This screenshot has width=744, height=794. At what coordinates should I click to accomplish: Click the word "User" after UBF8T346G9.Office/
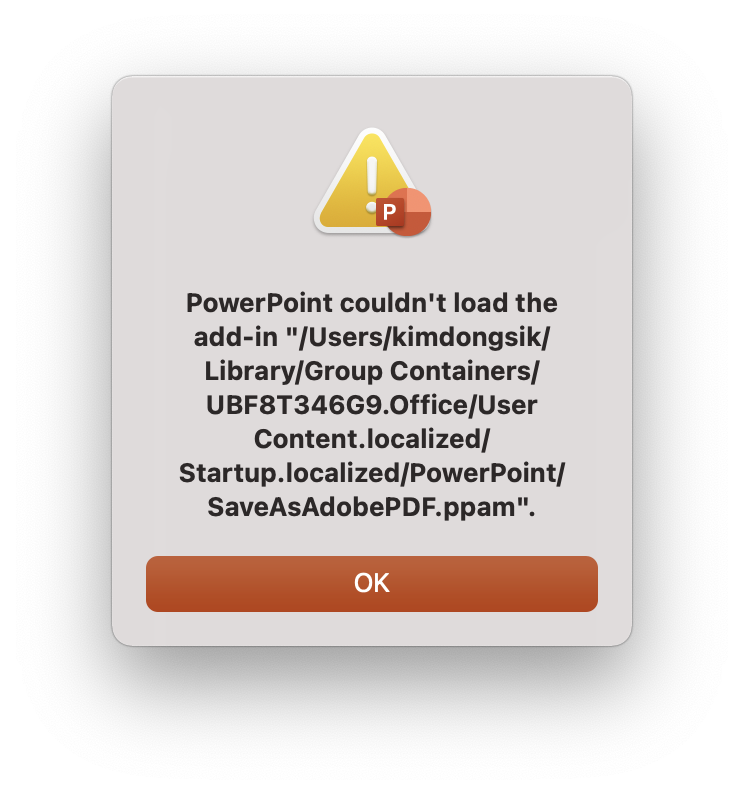[507, 405]
